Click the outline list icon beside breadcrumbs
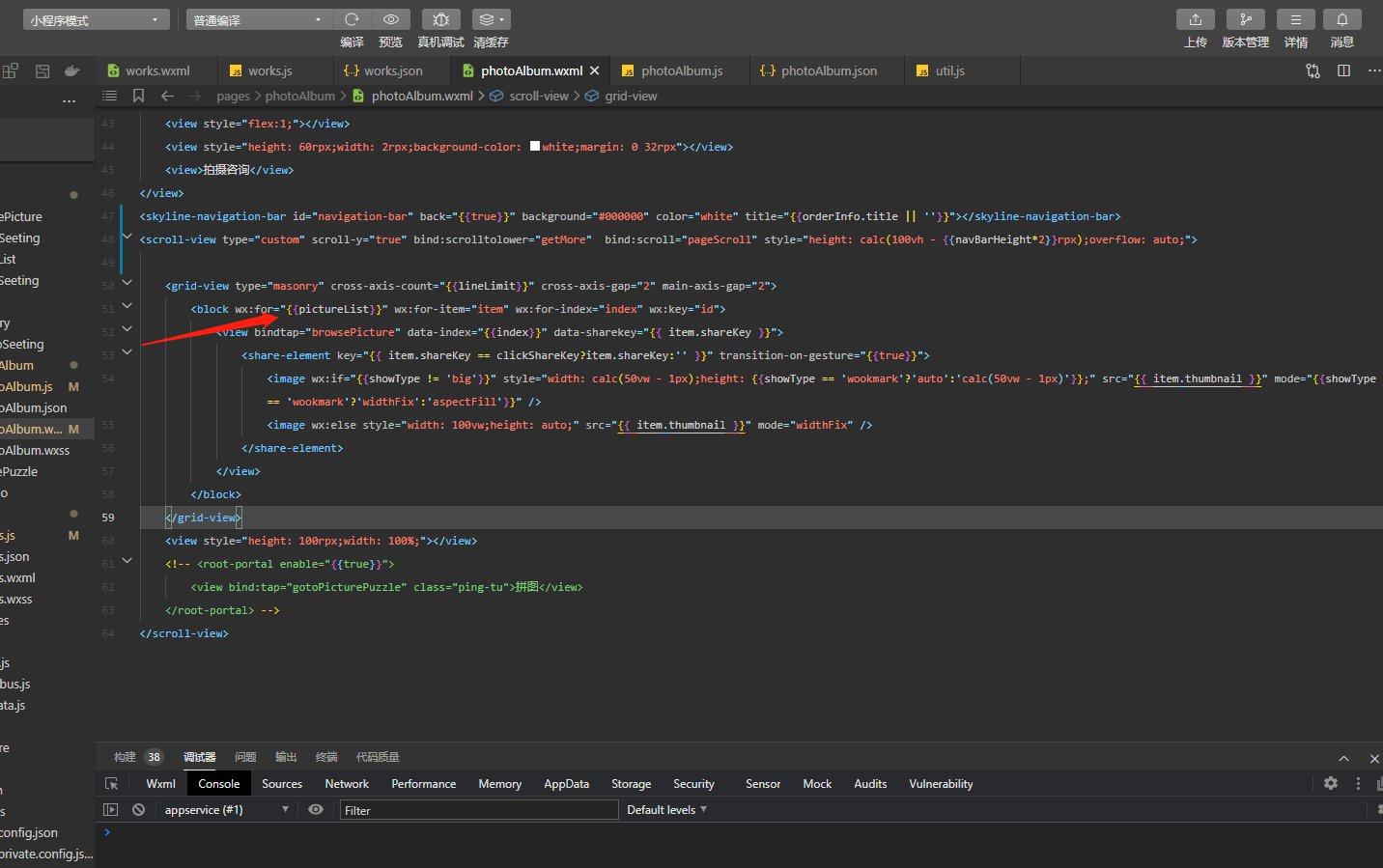1383x868 pixels. click(x=110, y=96)
